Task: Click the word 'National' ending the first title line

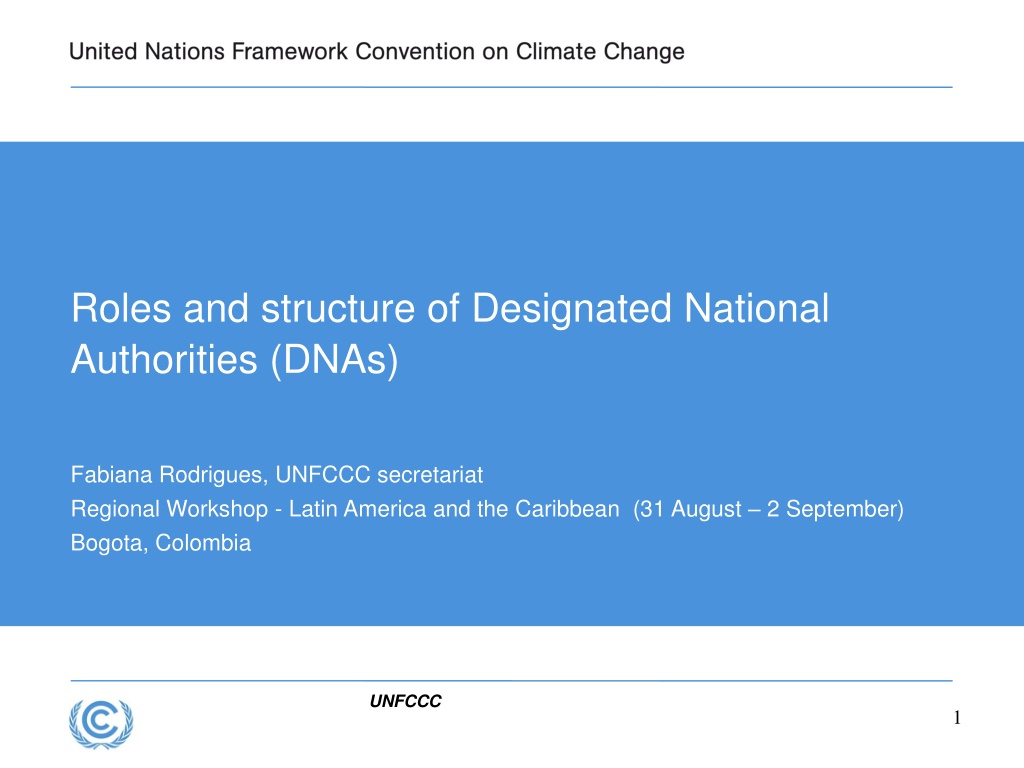Action: tap(756, 308)
